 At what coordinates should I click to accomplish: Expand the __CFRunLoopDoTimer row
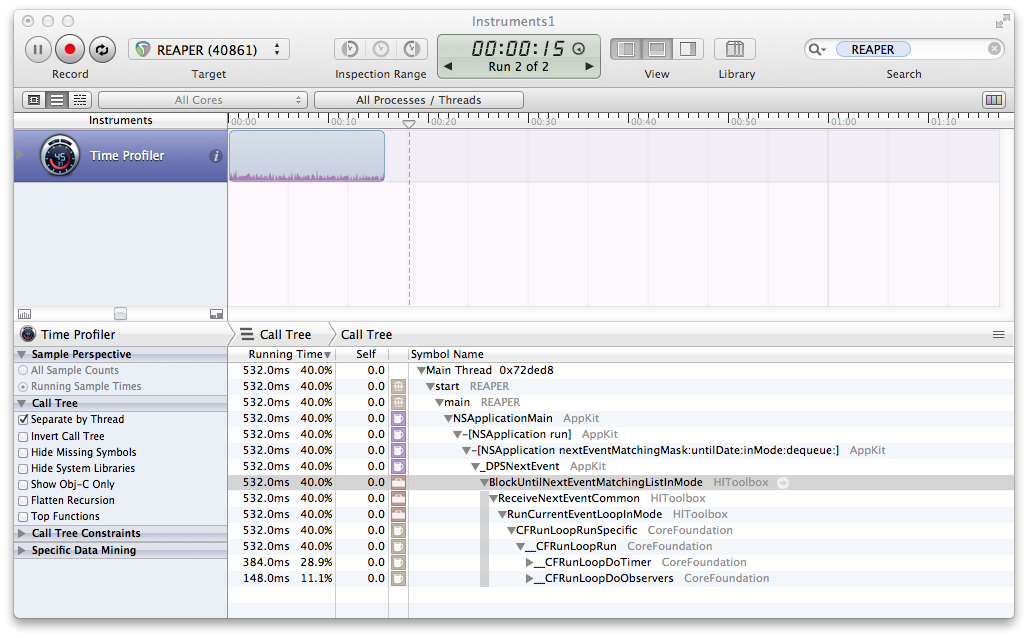point(530,563)
